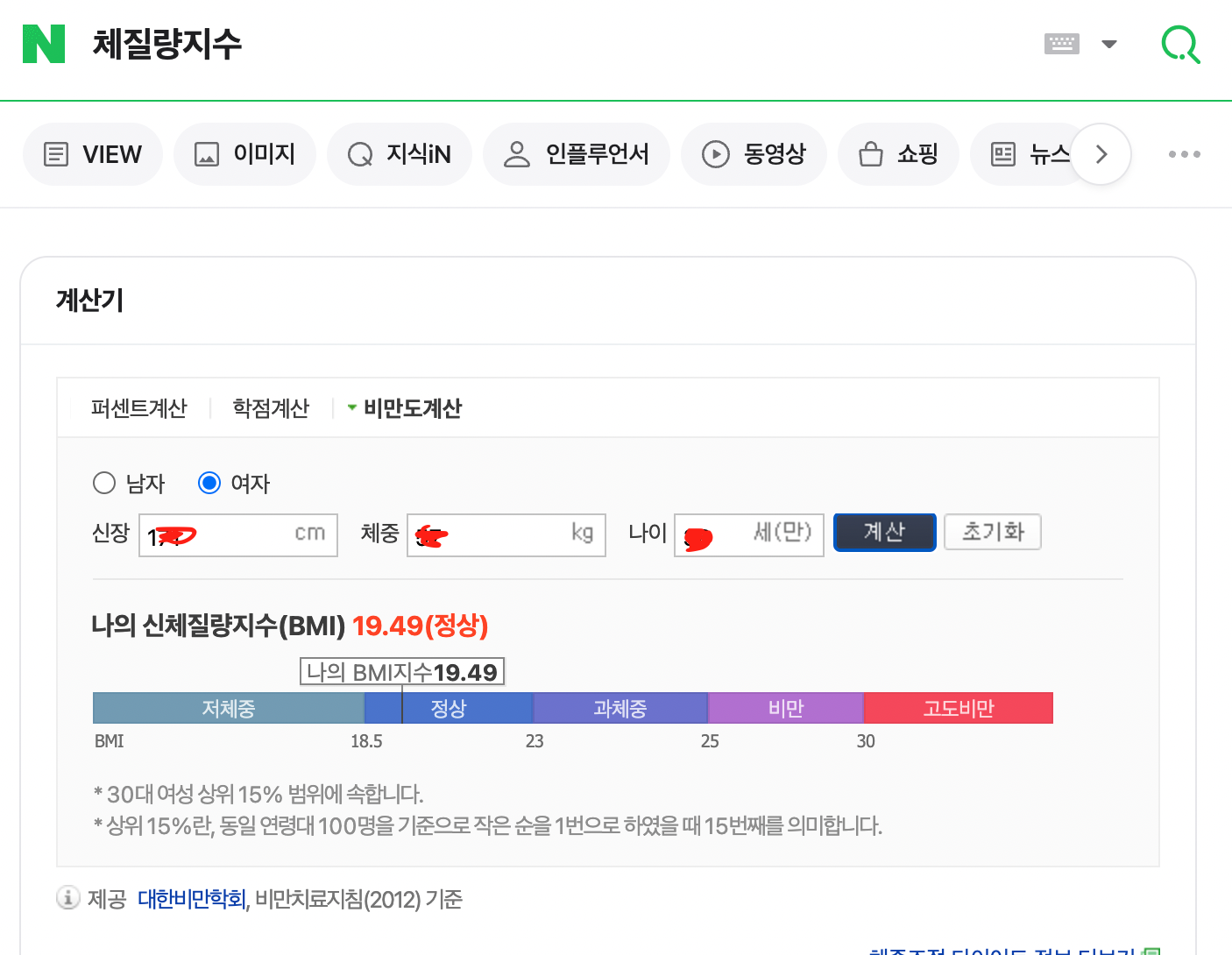Screen dimensions: 1232x955
Task: Open the 지식iN tab
Action: [400, 154]
